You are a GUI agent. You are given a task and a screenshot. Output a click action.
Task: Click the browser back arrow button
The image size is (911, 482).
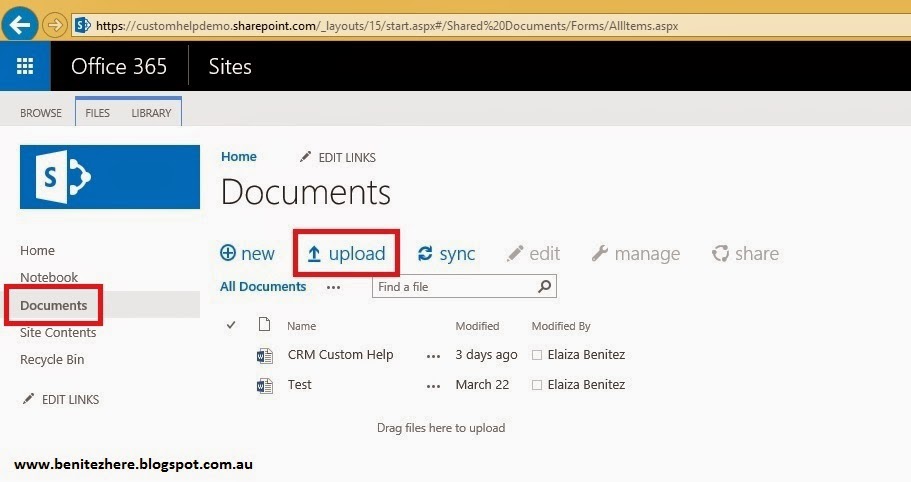point(20,25)
